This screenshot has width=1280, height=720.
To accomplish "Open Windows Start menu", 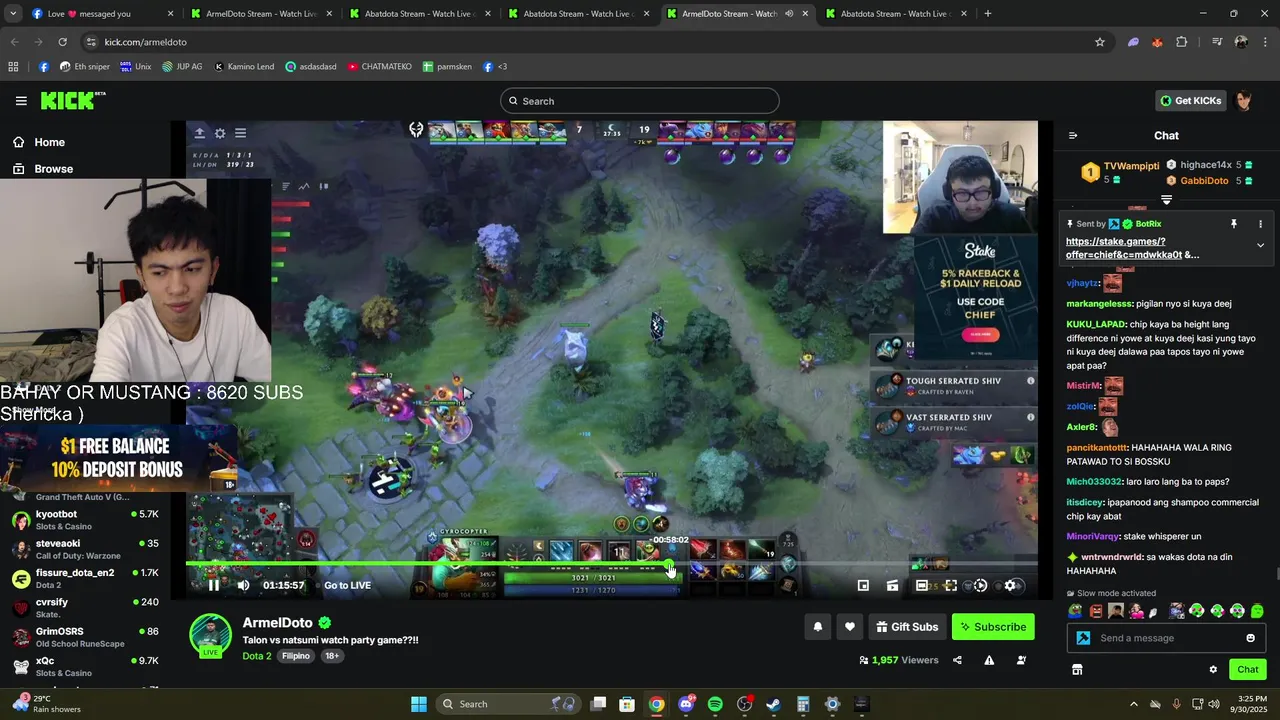I will [419, 704].
